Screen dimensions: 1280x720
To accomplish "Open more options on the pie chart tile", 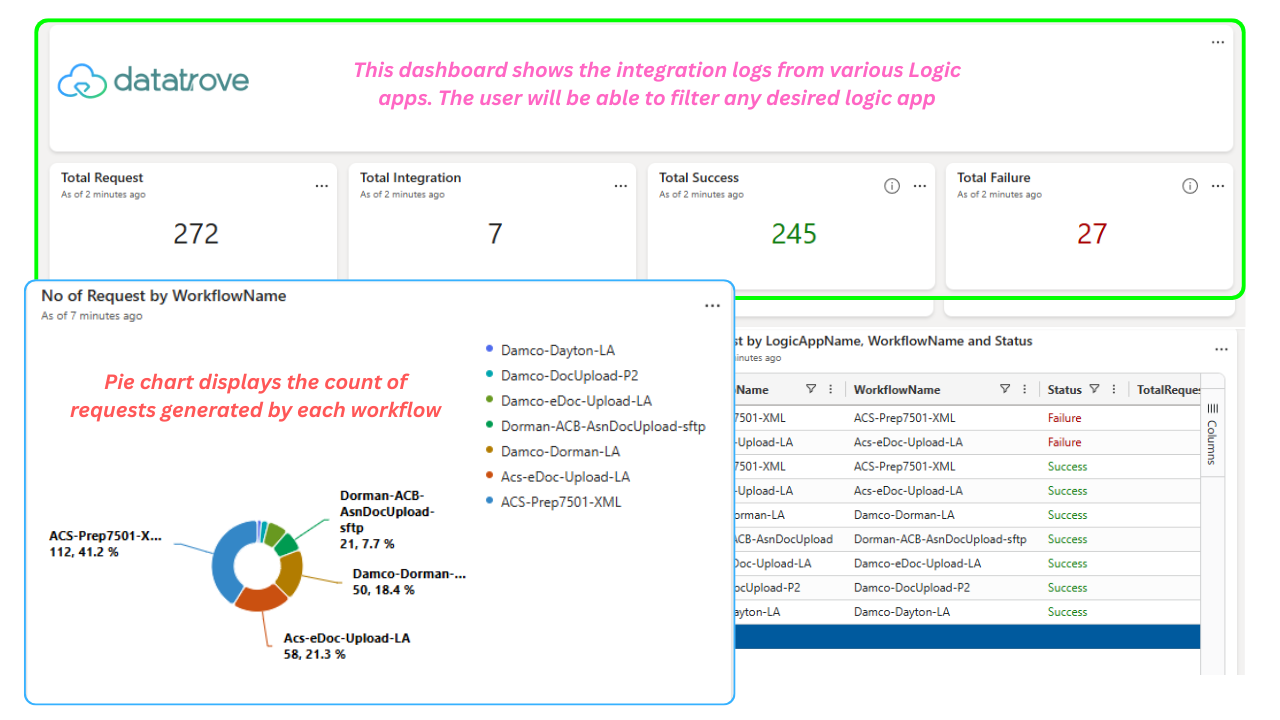I will [x=712, y=306].
